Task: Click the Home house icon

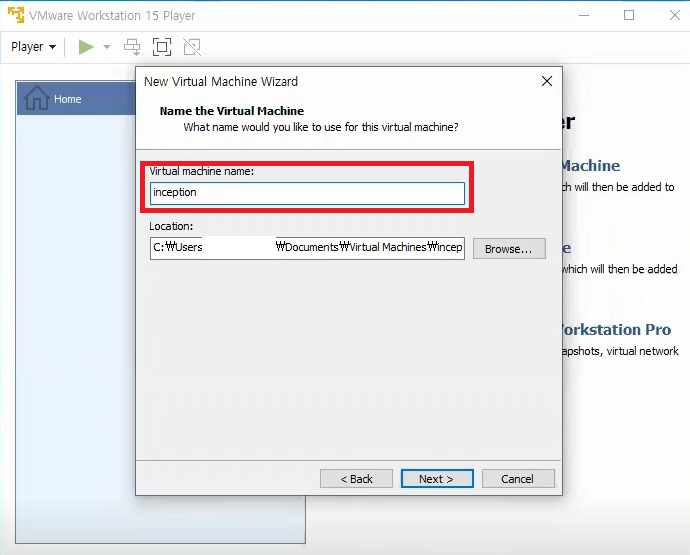Action: coord(36,97)
